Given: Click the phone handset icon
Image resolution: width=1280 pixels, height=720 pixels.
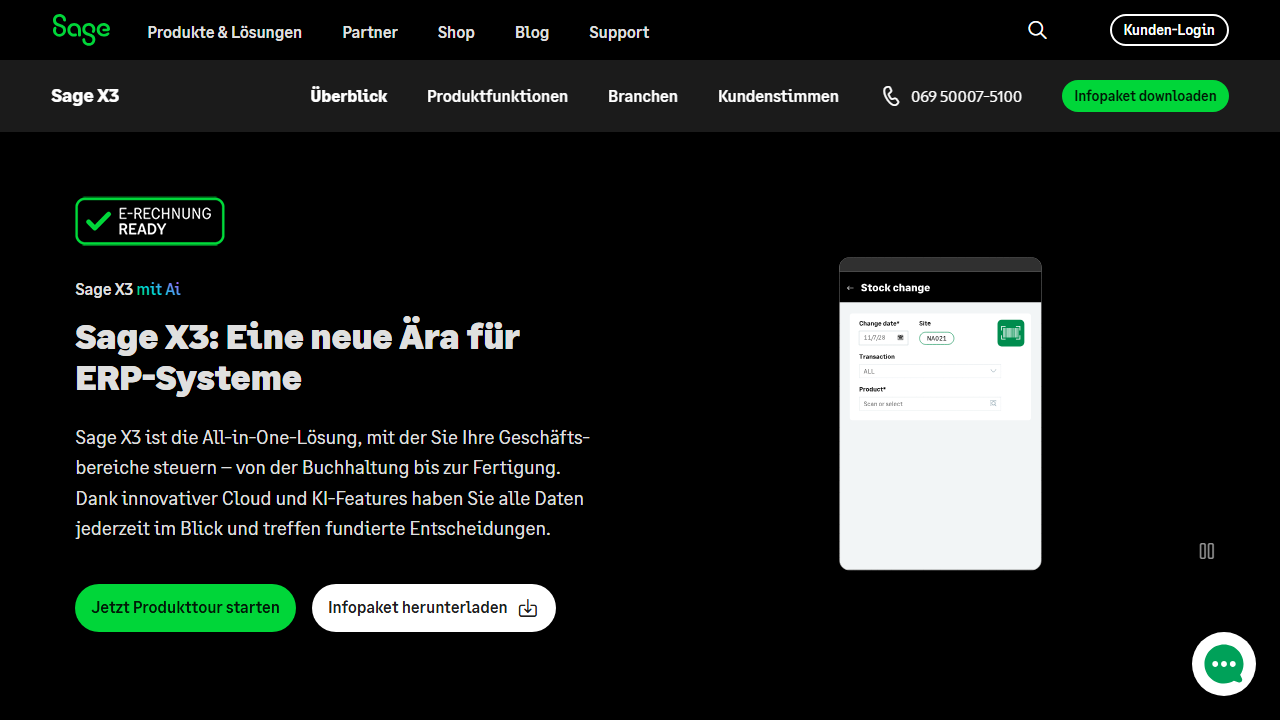Looking at the screenshot, I should [x=891, y=96].
